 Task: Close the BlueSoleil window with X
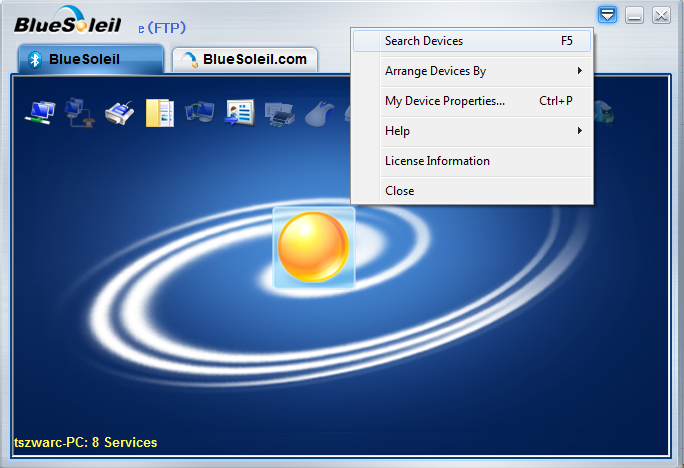click(661, 15)
